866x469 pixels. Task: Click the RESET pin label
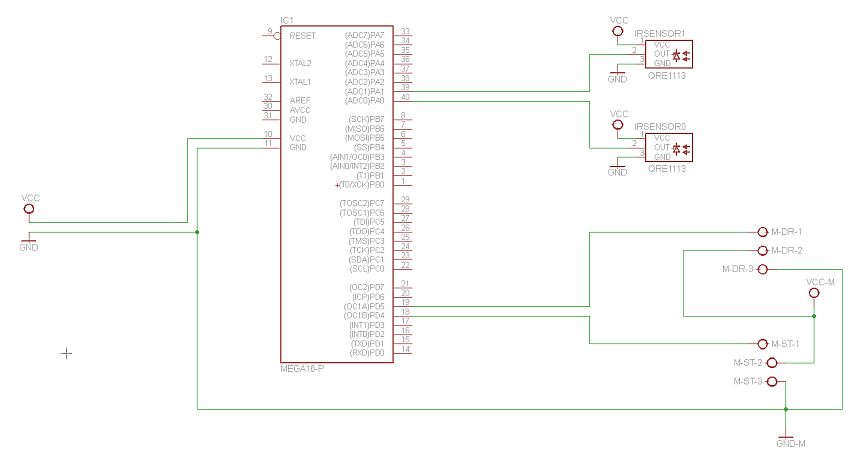303,36
